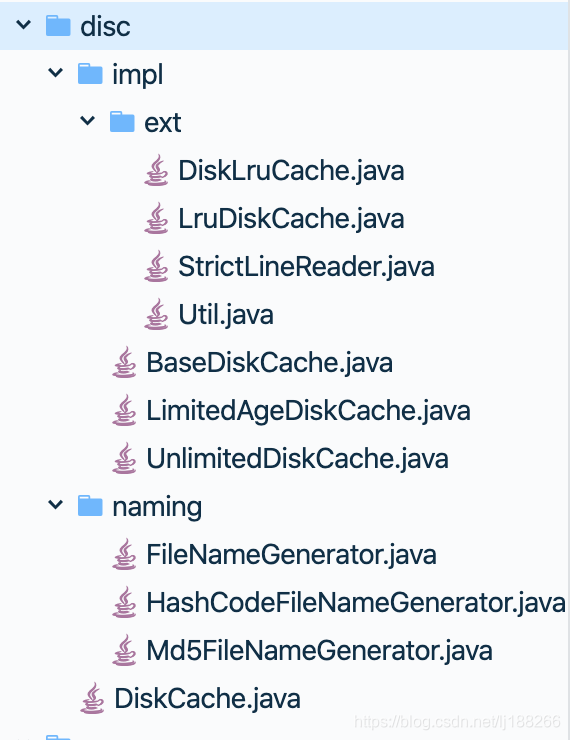Open Util.java file
The image size is (570, 740).
click(x=226, y=315)
